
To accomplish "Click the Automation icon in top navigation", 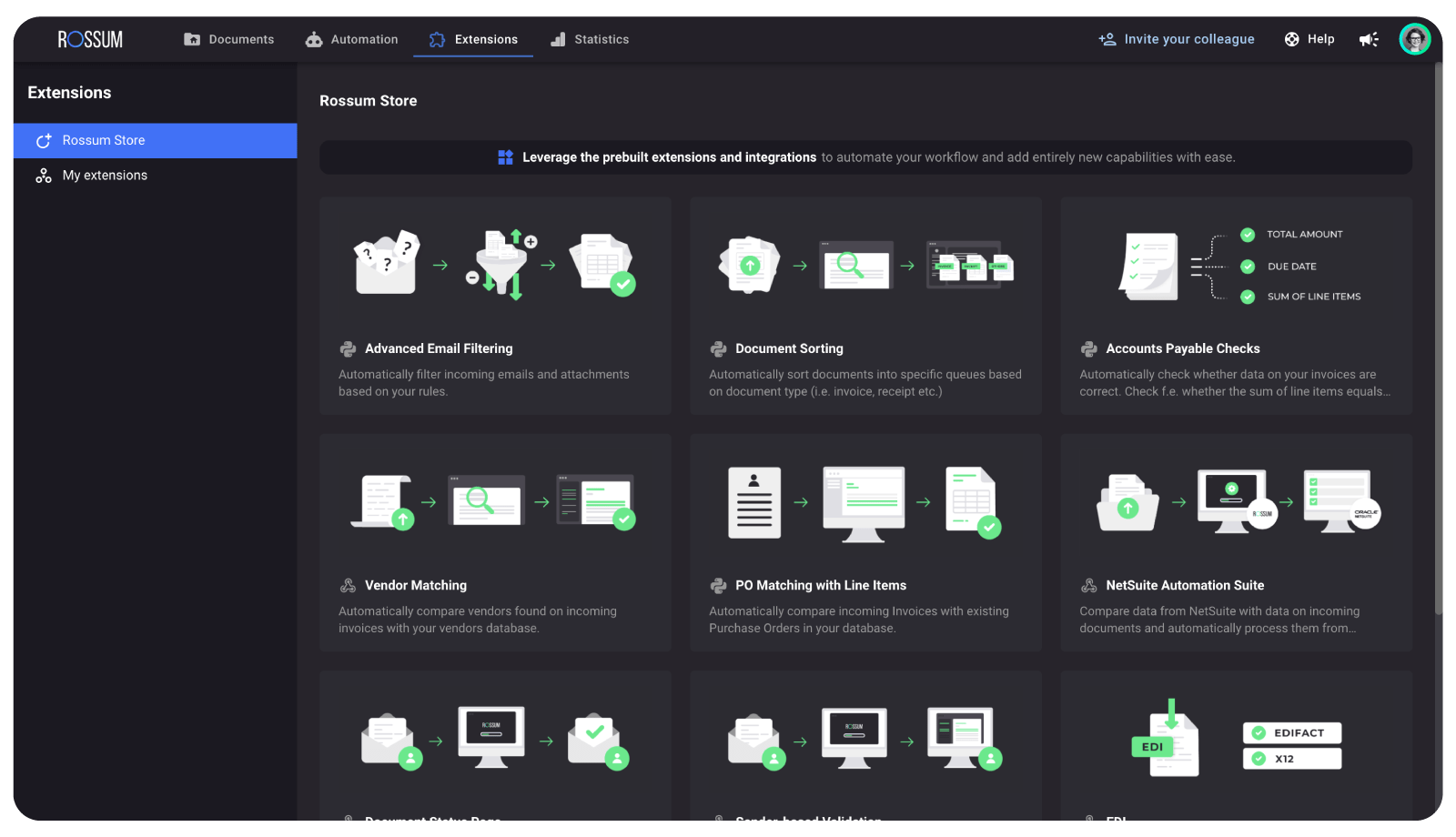I will click(314, 39).
